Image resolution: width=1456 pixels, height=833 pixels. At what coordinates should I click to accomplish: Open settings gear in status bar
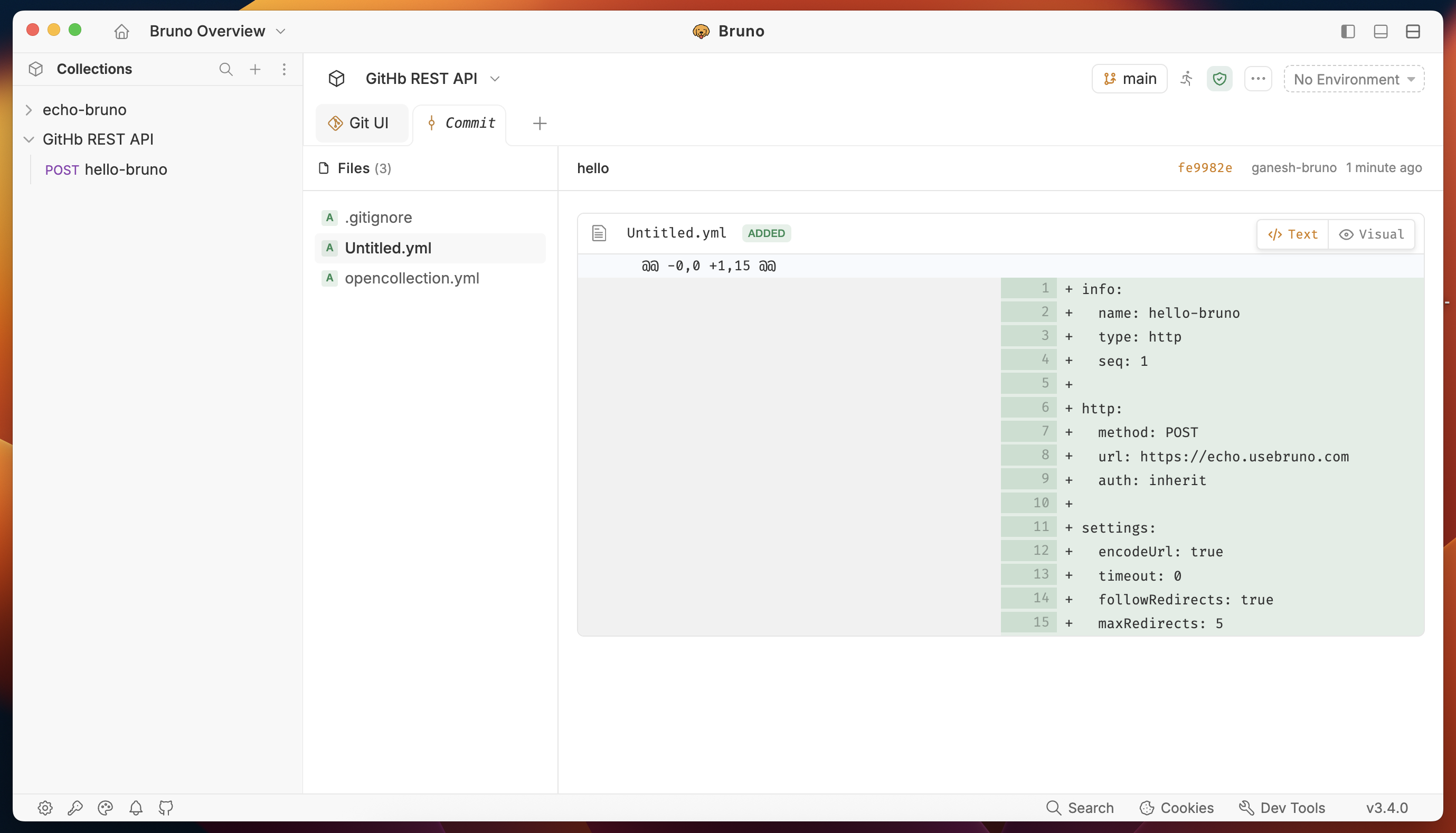[x=45, y=807]
